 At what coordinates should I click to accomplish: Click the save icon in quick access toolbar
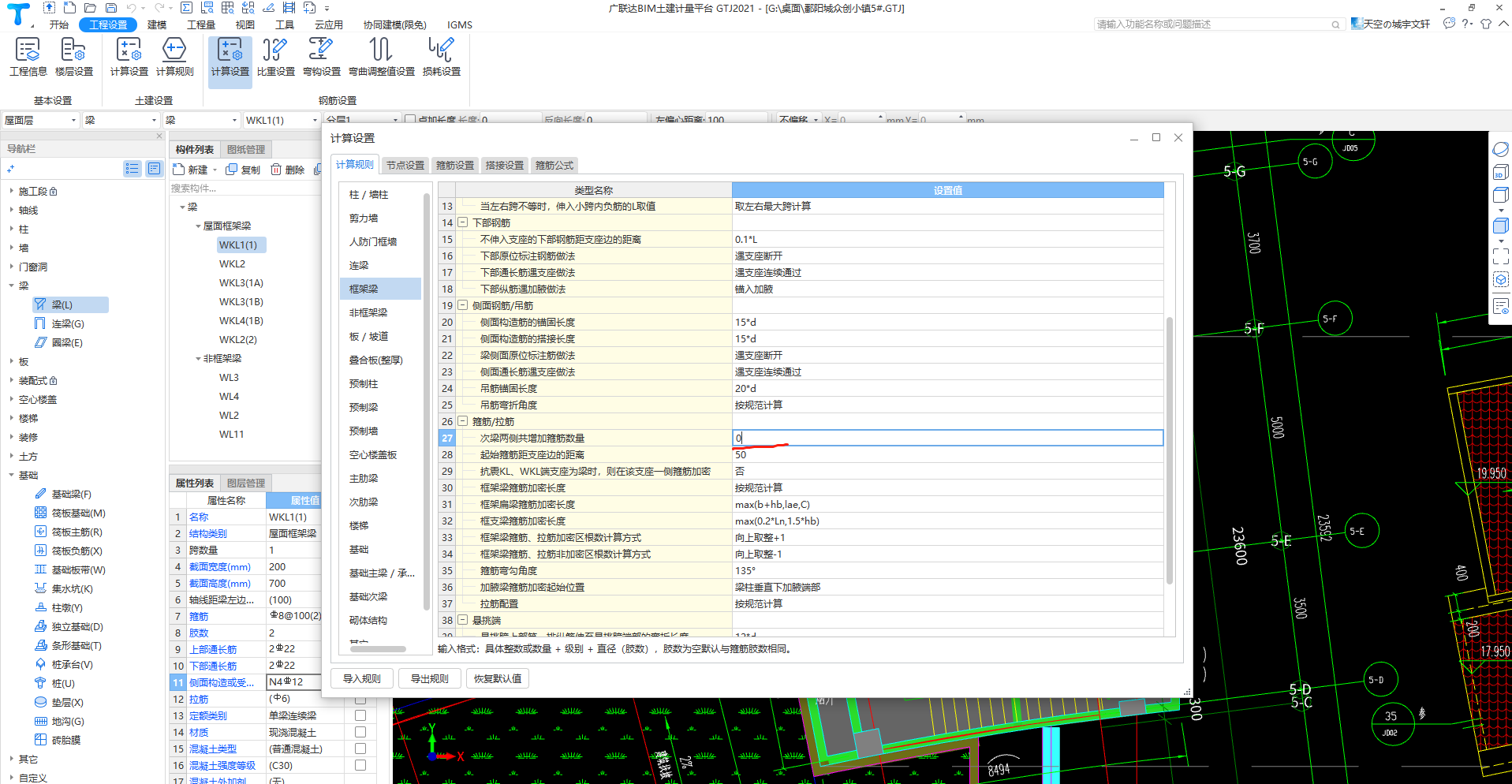coord(111,8)
